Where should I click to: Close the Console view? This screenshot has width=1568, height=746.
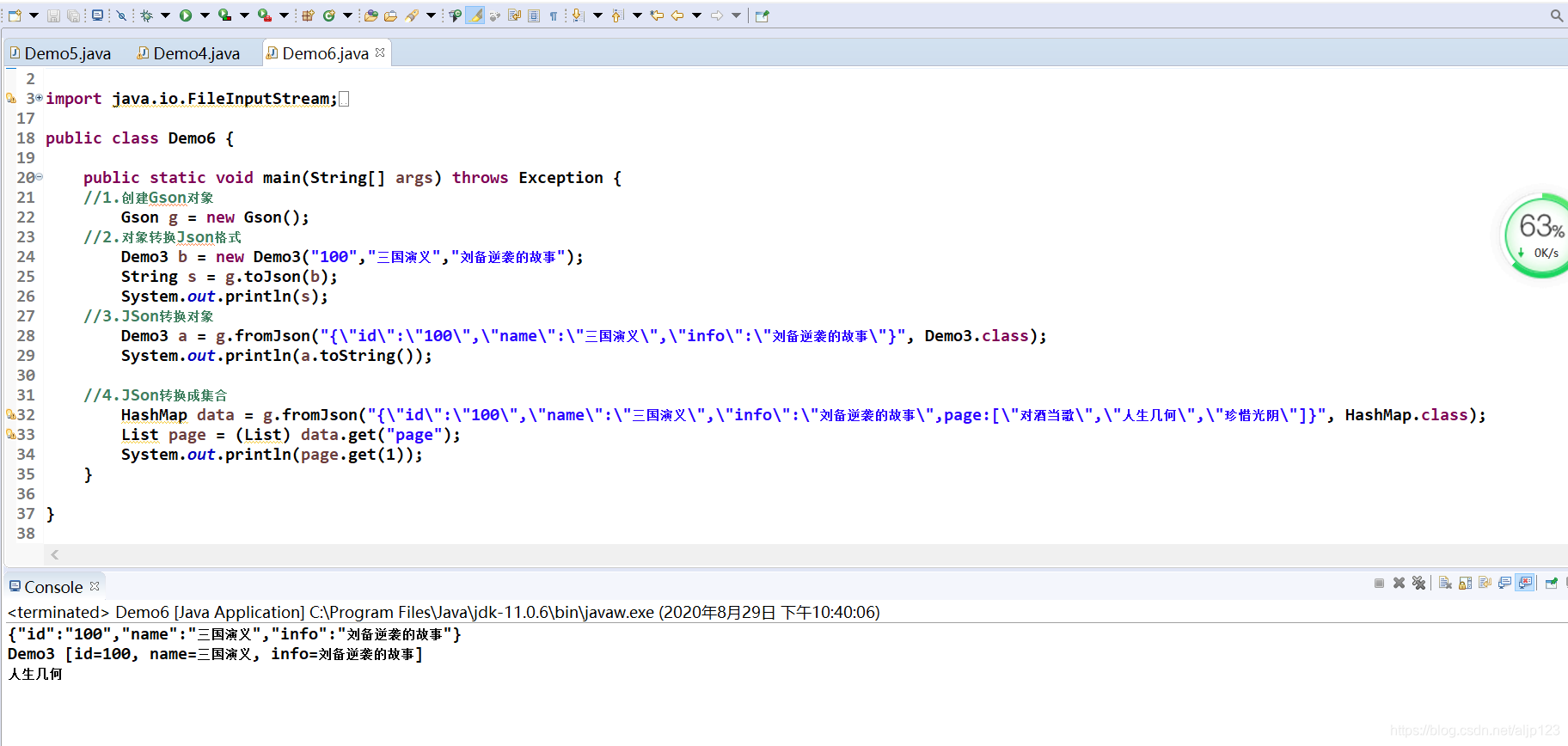pyautogui.click(x=95, y=586)
